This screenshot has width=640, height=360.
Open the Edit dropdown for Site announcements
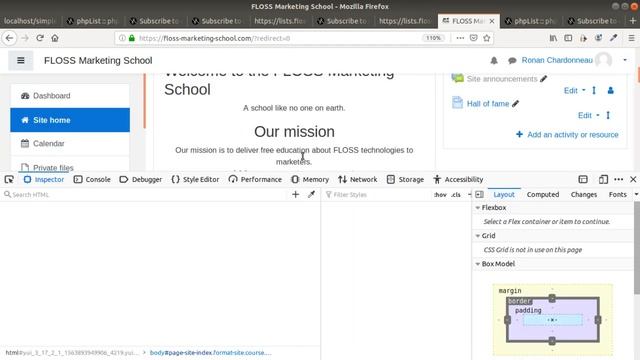[x=574, y=91]
